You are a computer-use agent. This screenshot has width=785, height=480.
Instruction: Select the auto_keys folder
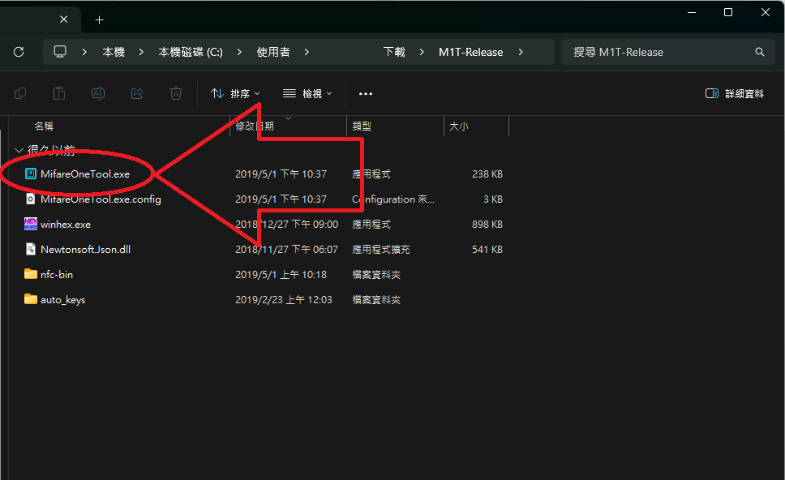pyautogui.click(x=63, y=299)
